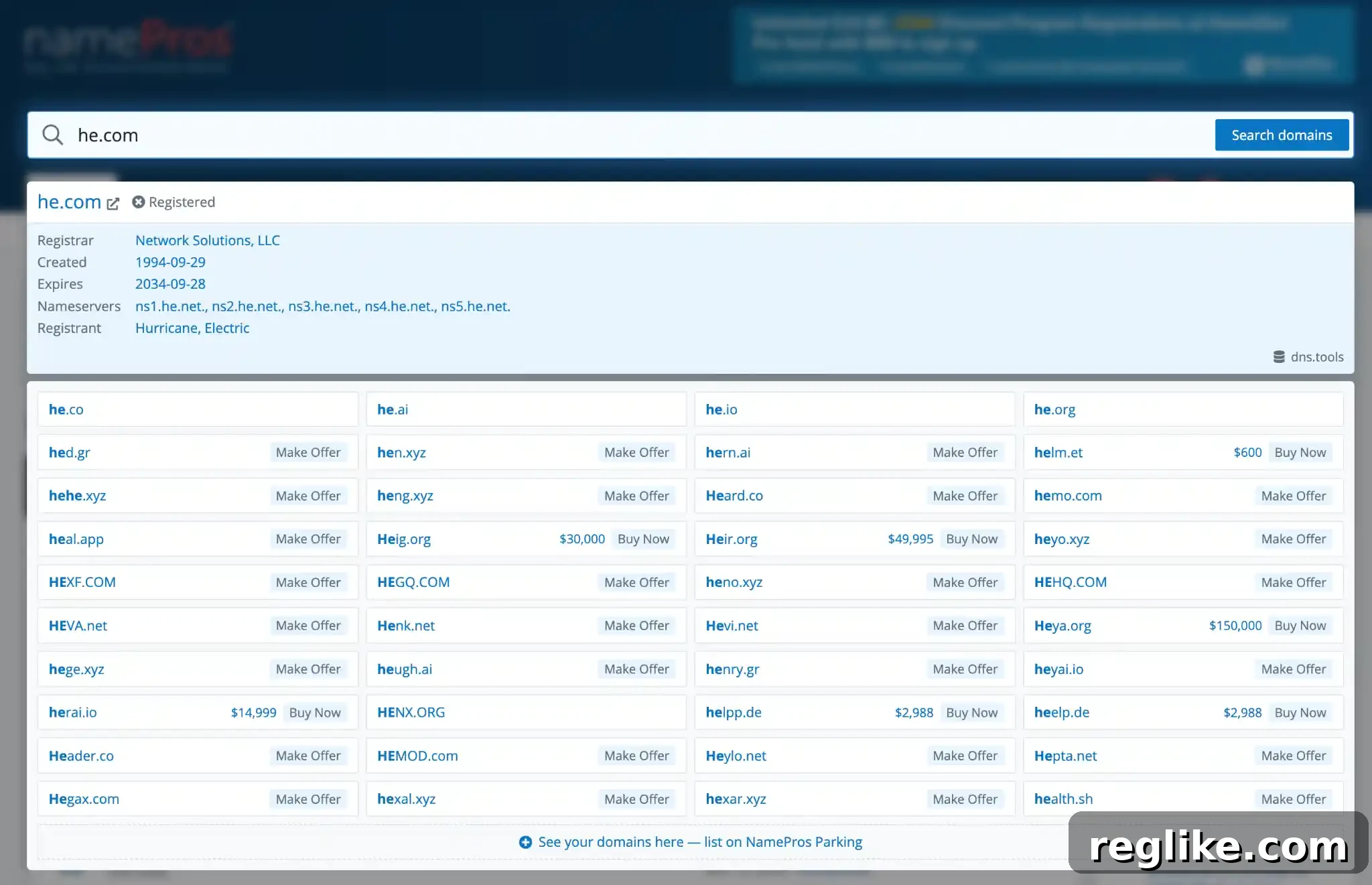The image size is (1372, 885).
Task: Click Make Offer for heugh.ai
Action: 636,669
